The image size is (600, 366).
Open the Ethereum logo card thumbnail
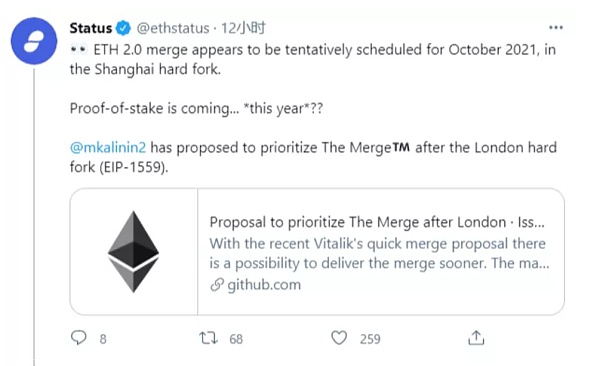pyautogui.click(x=134, y=252)
